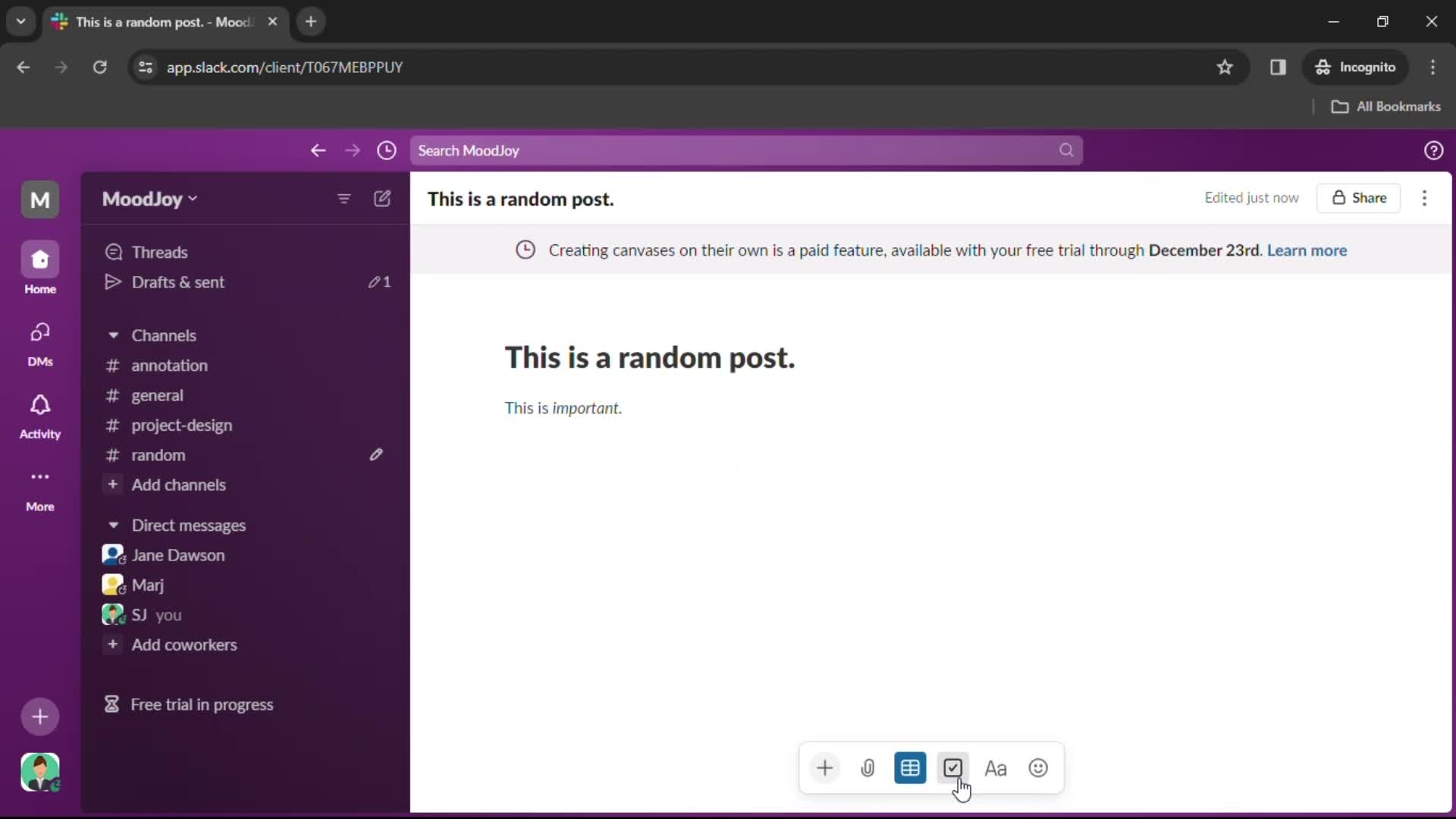This screenshot has height=819, width=1456.
Task: Click the MoodJoy workspace dropdown
Action: pos(149,198)
